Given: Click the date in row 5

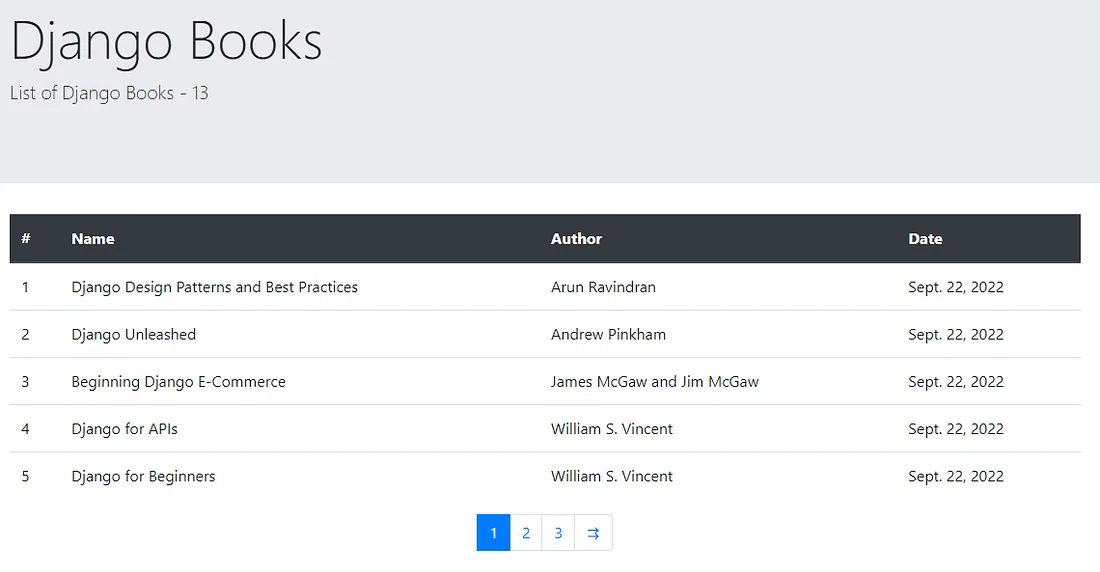Looking at the screenshot, I should (955, 476).
